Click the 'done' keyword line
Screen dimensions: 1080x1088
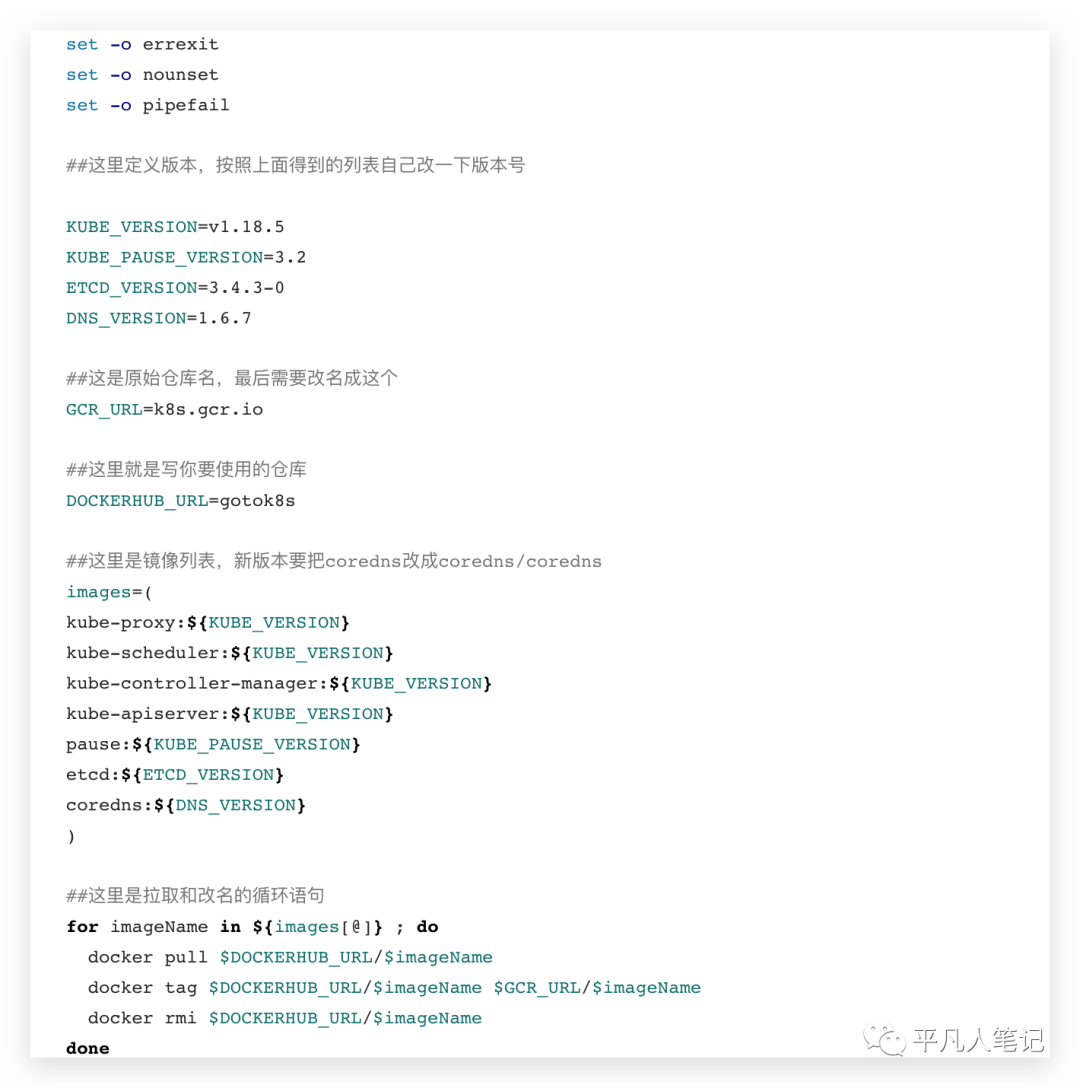[x=87, y=1048]
